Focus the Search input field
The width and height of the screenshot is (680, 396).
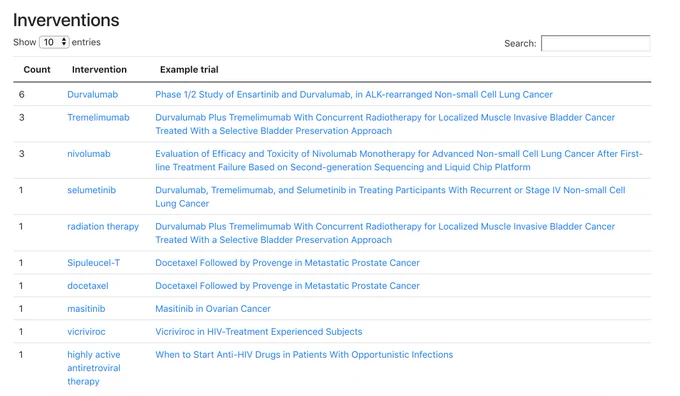tap(595, 43)
